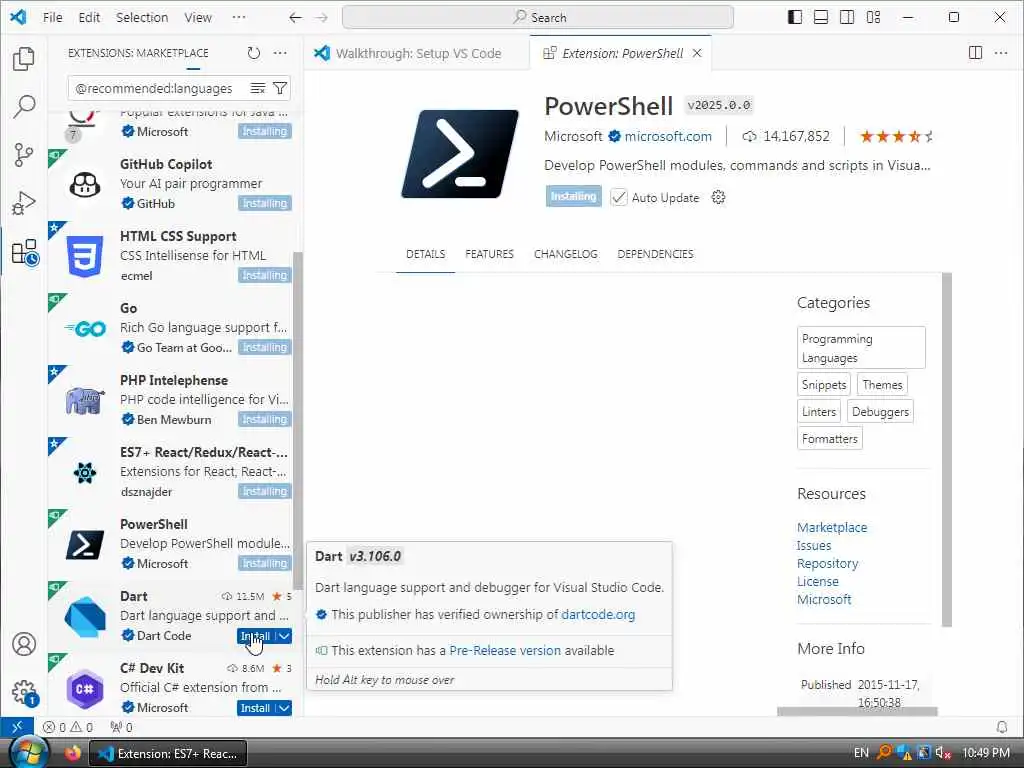Viewport: 1024px width, 768px height.
Task: Open C# Dev Kit Install dropdown arrow
Action: click(x=285, y=708)
